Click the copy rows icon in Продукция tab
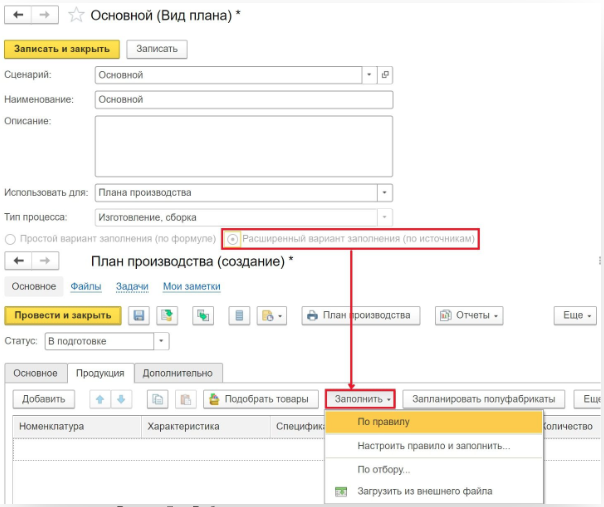 click(x=158, y=400)
